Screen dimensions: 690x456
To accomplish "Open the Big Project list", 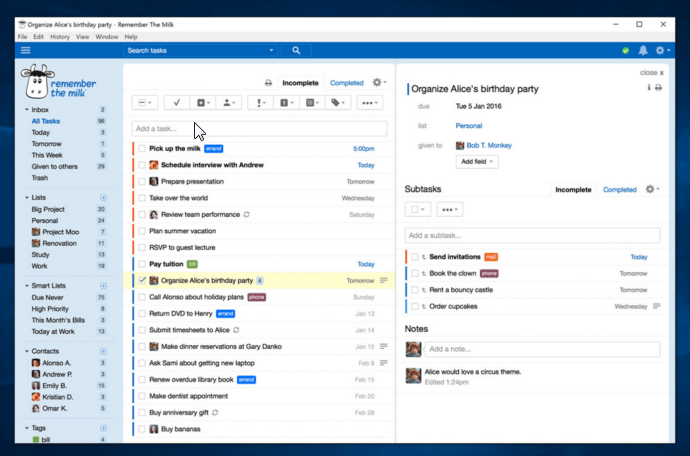I will pos(48,209).
